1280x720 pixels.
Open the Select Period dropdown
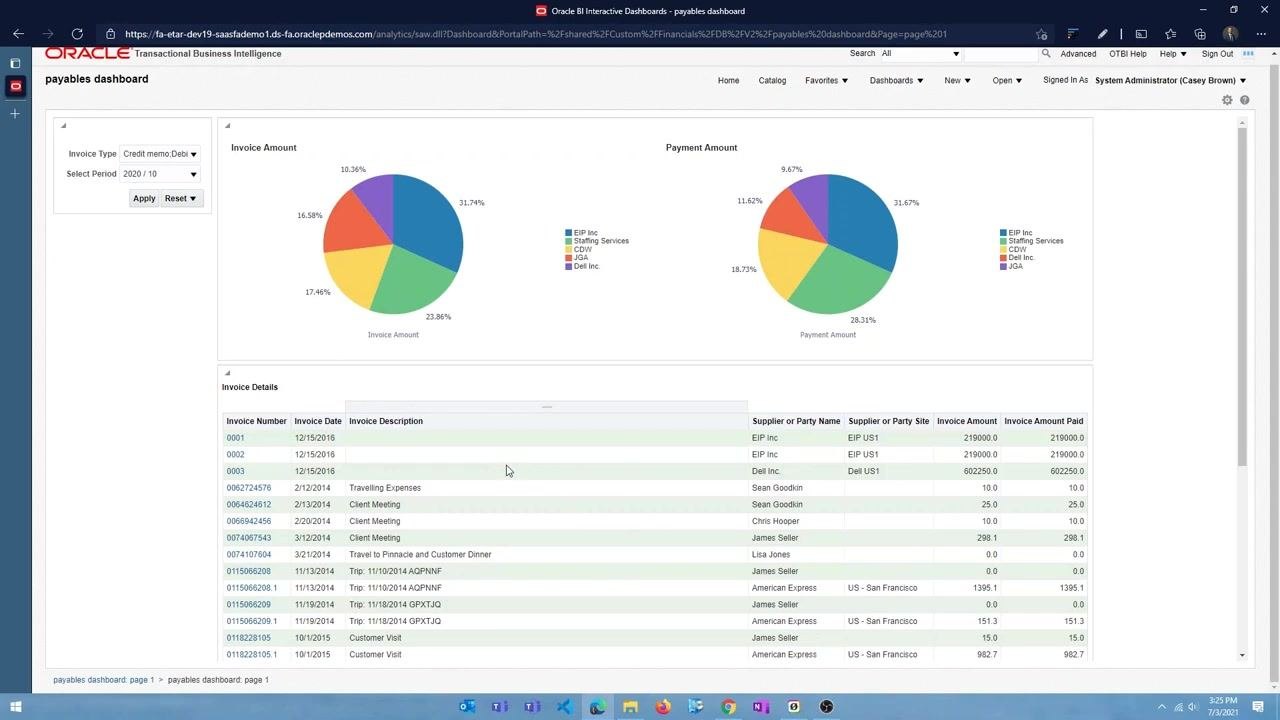(x=160, y=174)
